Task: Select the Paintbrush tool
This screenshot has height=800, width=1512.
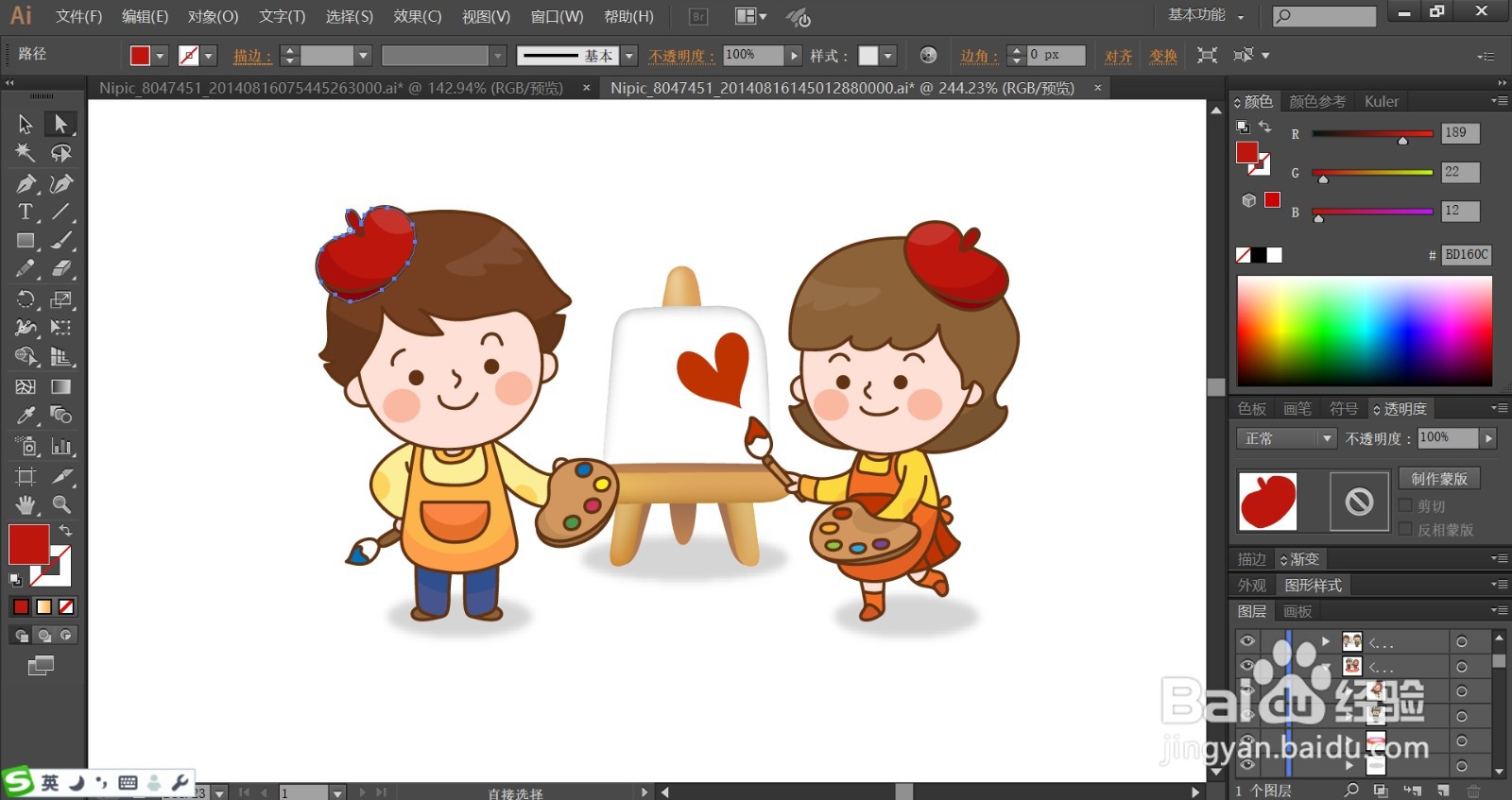Action: (60, 241)
